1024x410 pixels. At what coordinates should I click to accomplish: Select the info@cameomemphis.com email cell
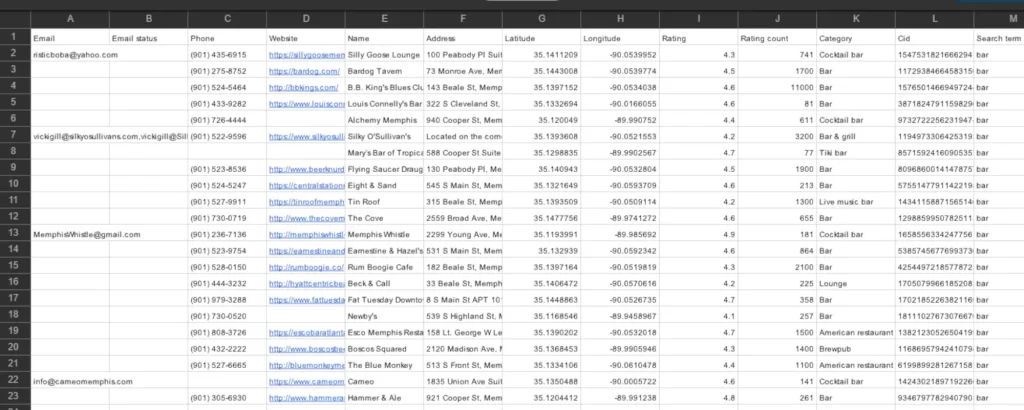[x=70, y=381]
